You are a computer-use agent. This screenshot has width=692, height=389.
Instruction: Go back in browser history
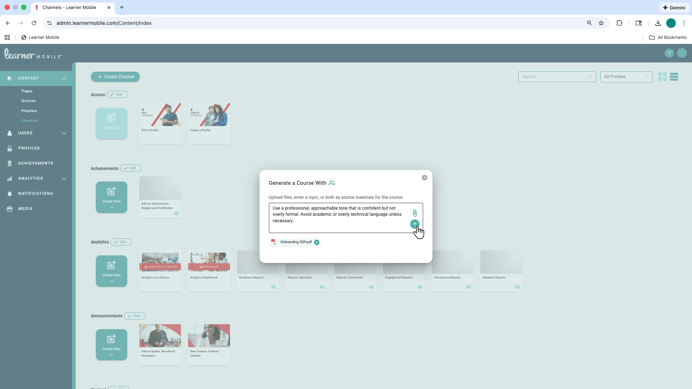point(8,23)
